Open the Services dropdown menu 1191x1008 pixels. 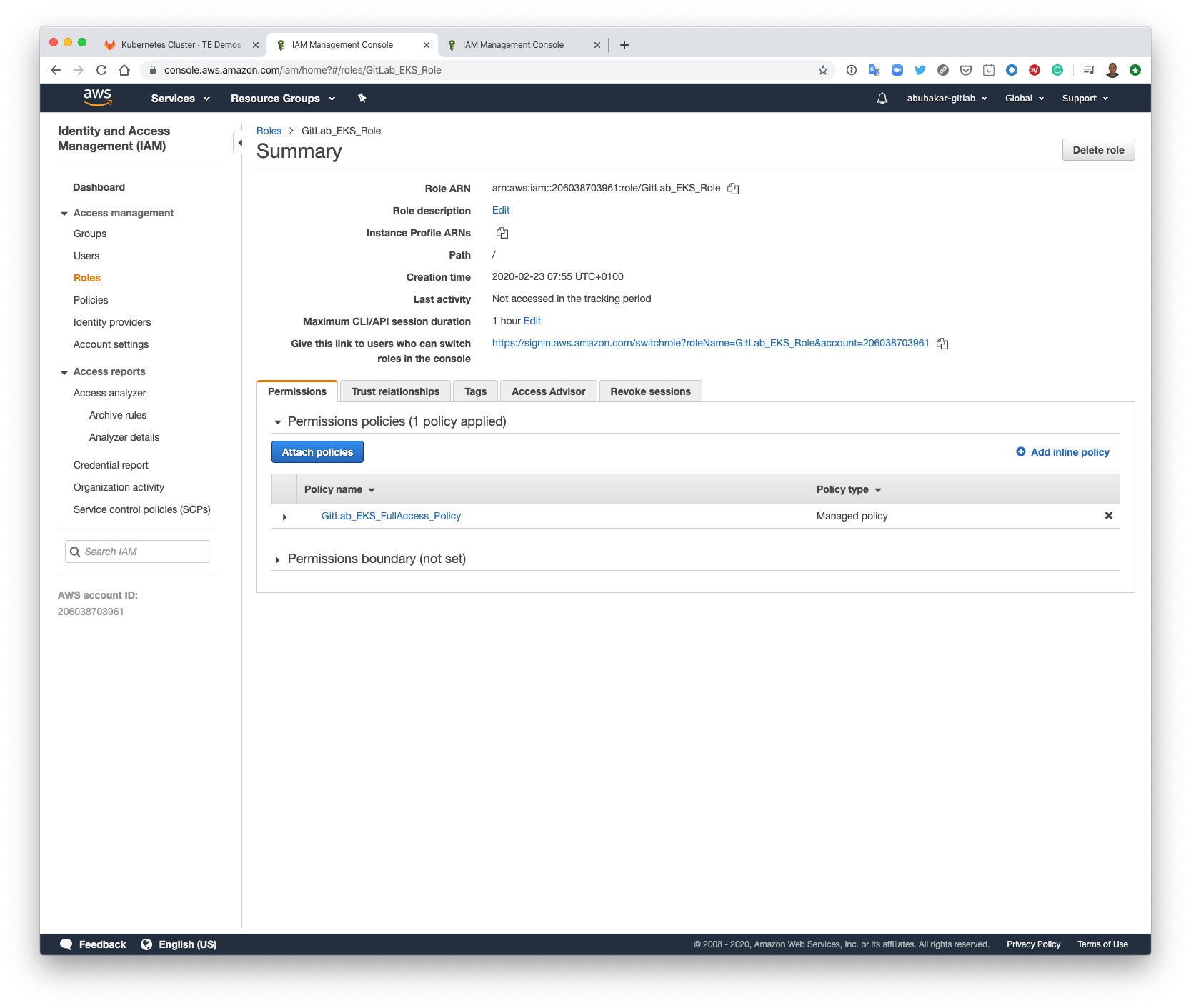pyautogui.click(x=180, y=99)
